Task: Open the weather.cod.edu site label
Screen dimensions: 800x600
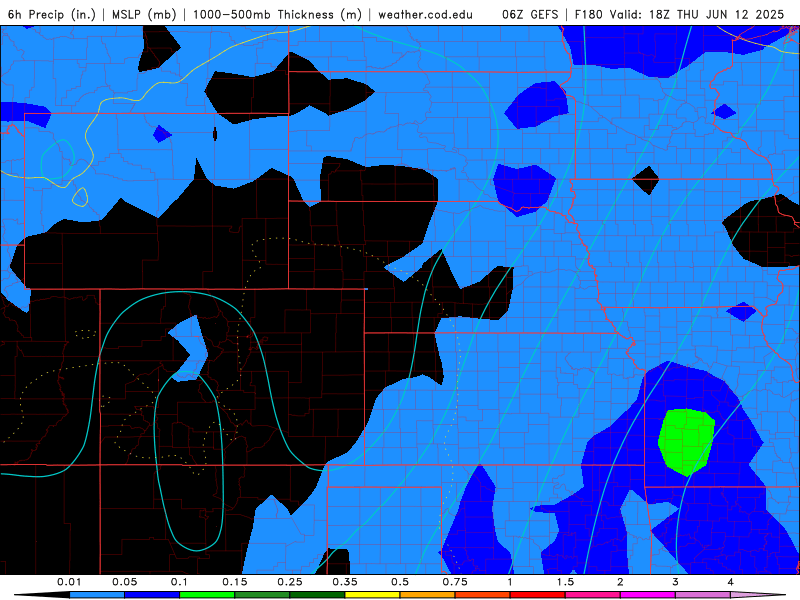Action: click(425, 14)
